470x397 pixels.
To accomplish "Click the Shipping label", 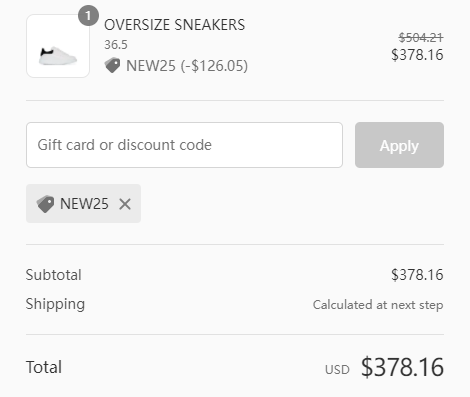I will 55,304.
